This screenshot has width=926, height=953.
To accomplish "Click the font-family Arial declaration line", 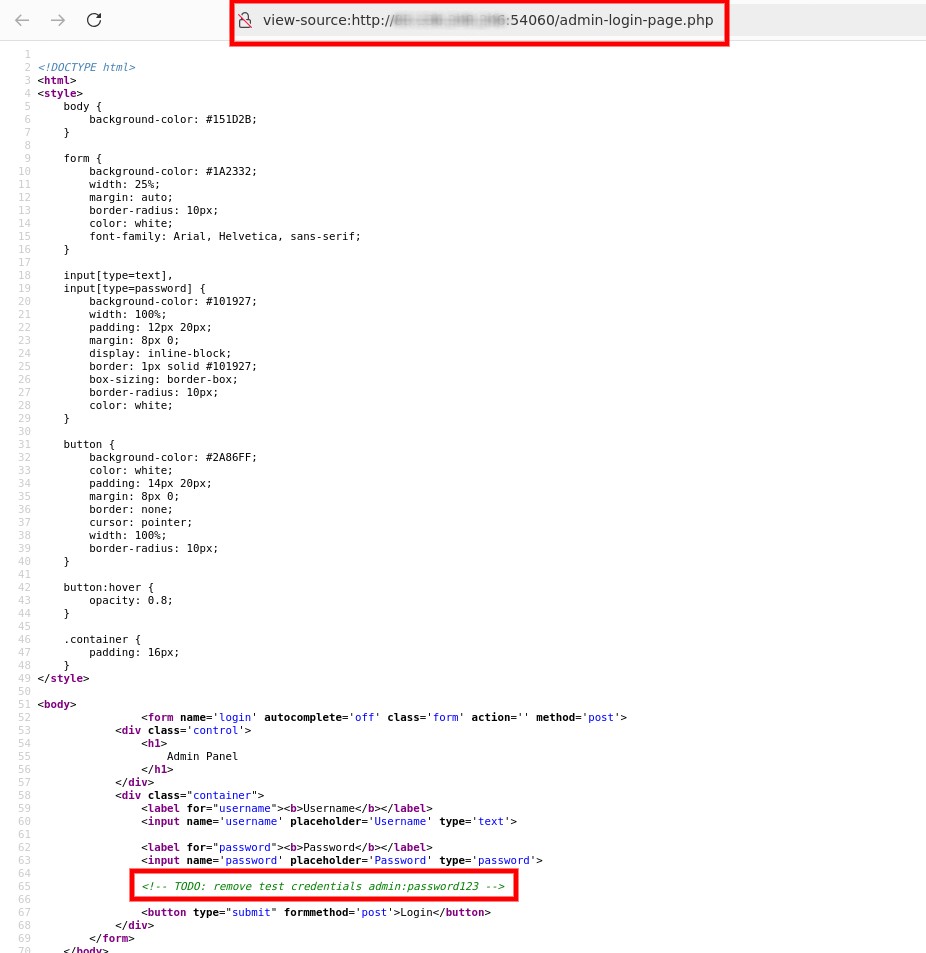I will click(x=224, y=236).
